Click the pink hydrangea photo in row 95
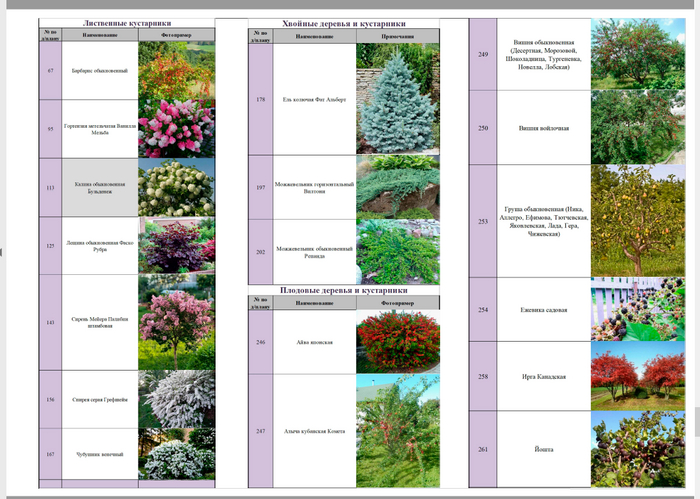700x499 pixels. [x=177, y=129]
